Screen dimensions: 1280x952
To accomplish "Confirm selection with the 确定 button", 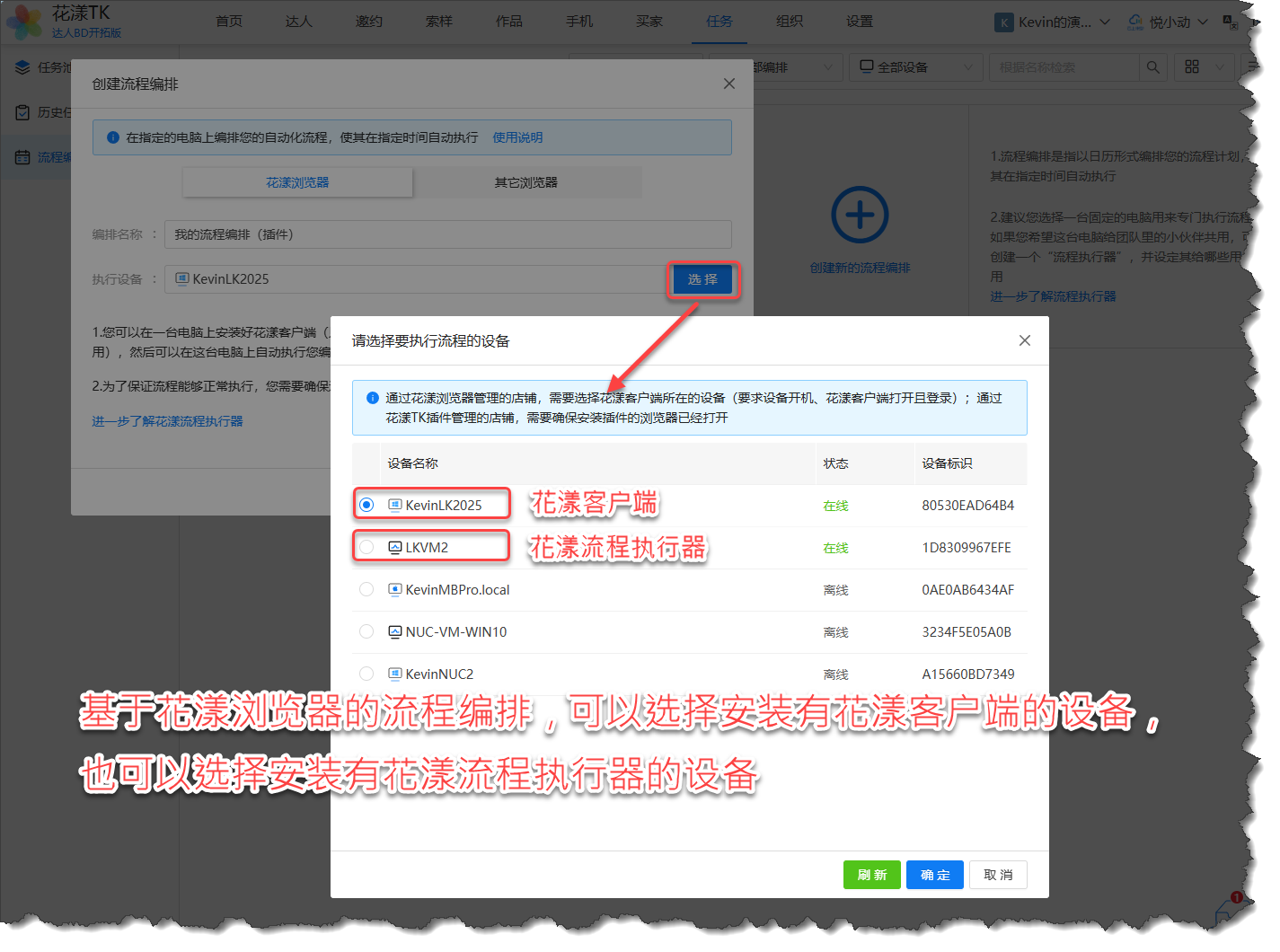I will pos(934,875).
